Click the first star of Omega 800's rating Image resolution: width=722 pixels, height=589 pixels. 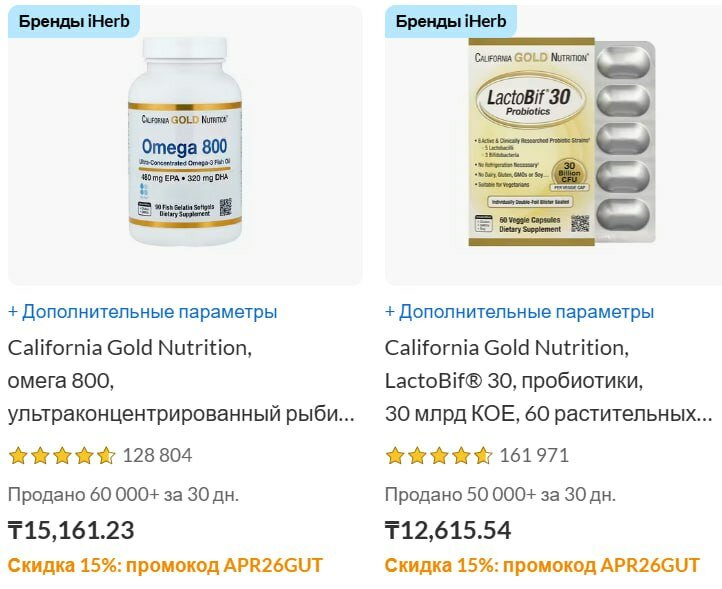18,455
